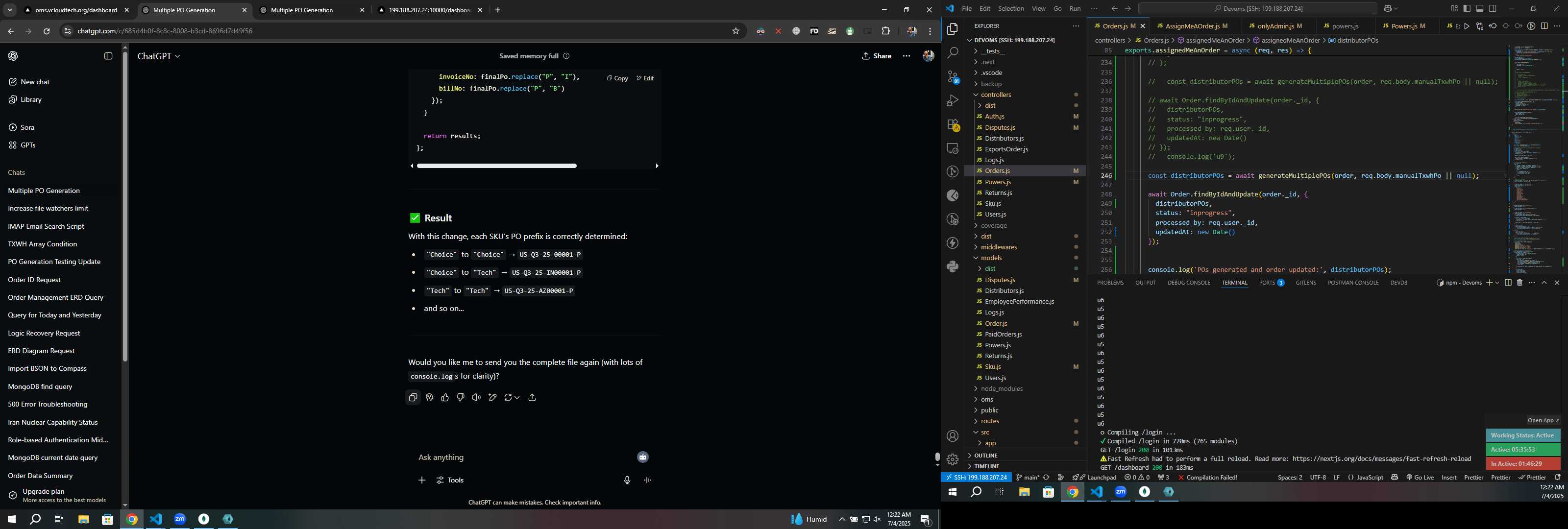Click VS Code command center search box
The image size is (1568, 529).
[1257, 8]
